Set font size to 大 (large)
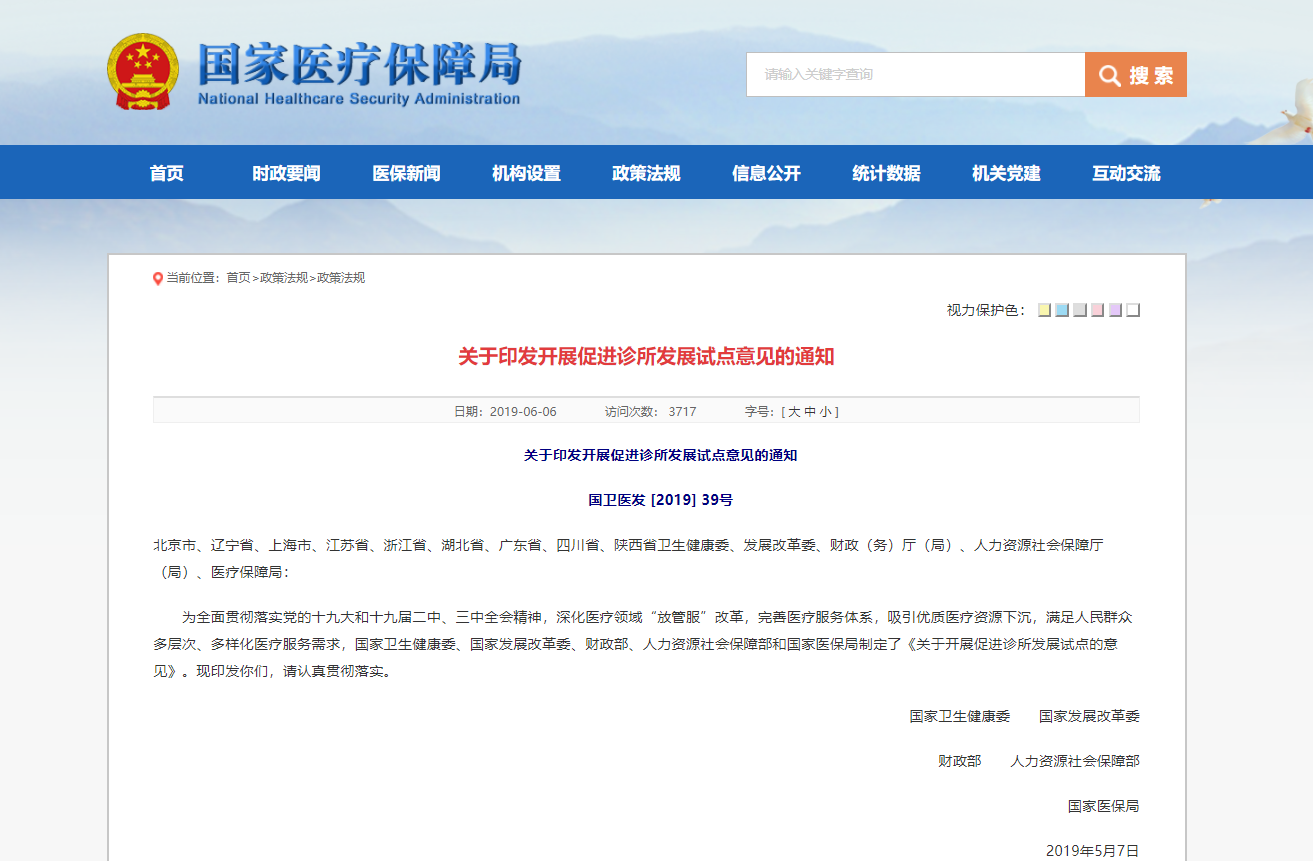Screen dimensions: 1313x861 [794, 412]
